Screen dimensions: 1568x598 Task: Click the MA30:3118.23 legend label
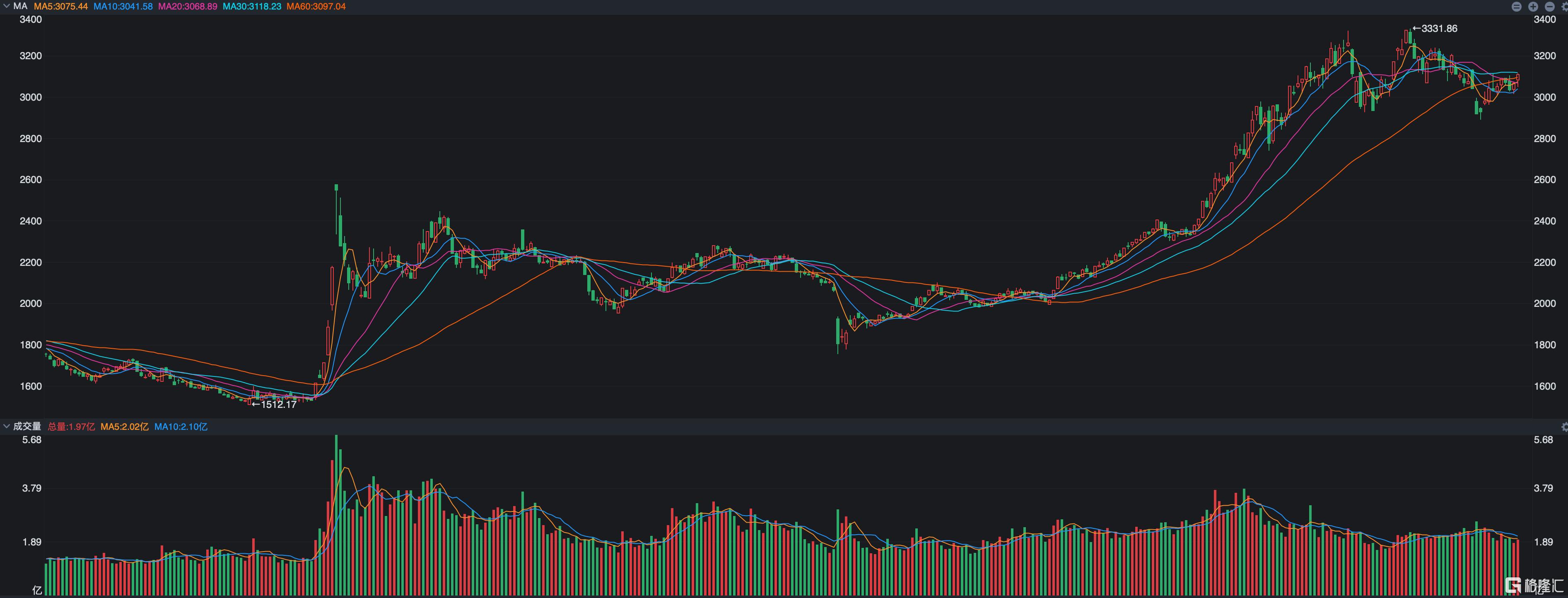[252, 6]
